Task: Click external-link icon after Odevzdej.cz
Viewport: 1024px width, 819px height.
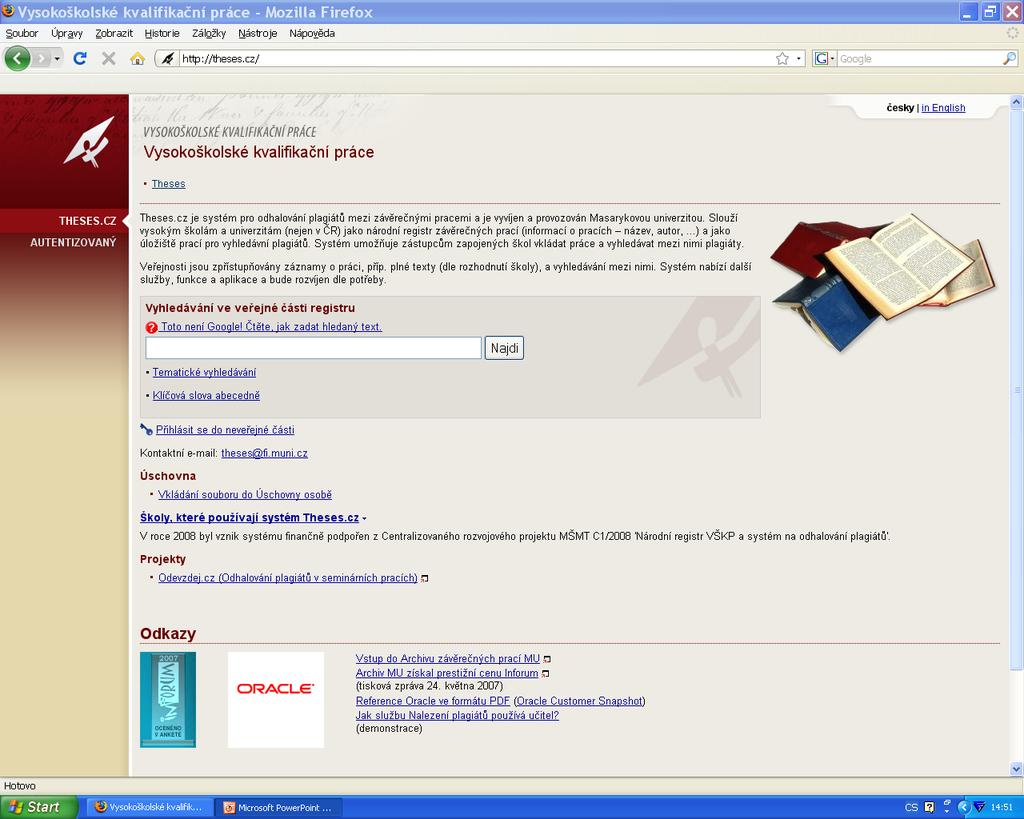Action: pyautogui.click(x=424, y=579)
